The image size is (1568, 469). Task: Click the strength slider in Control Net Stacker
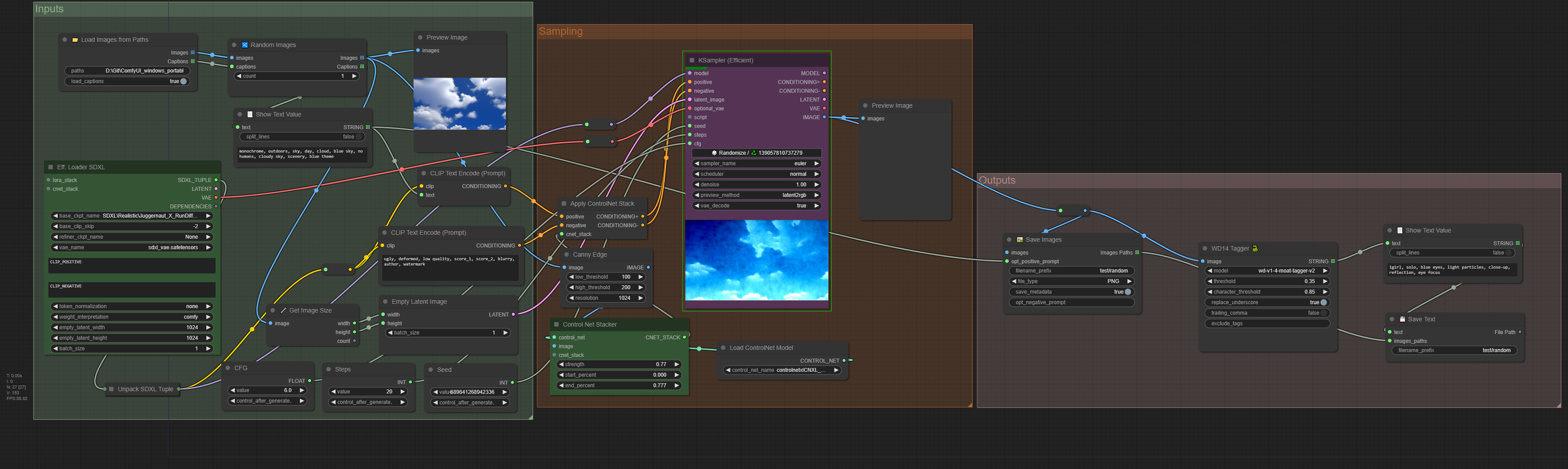[x=619, y=364]
